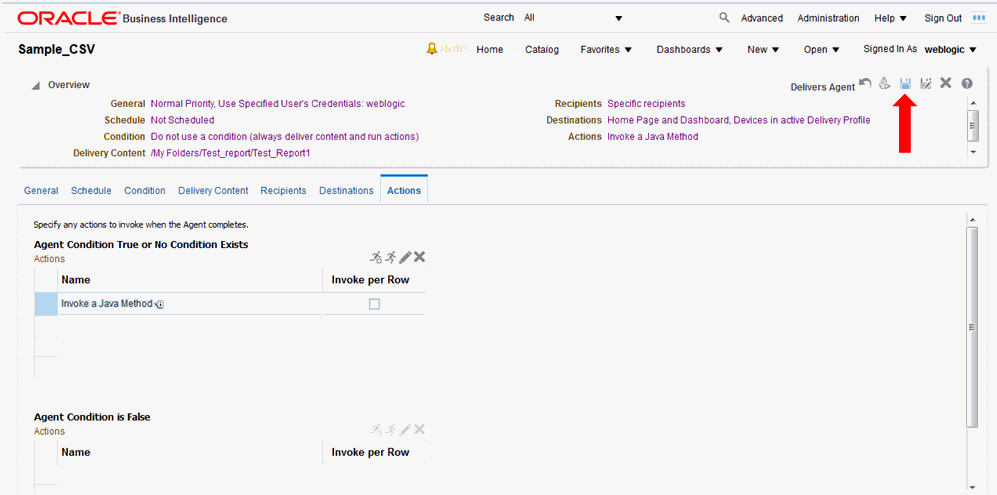Click the Not Scheduled link
This screenshot has height=495, width=997.
182,120
